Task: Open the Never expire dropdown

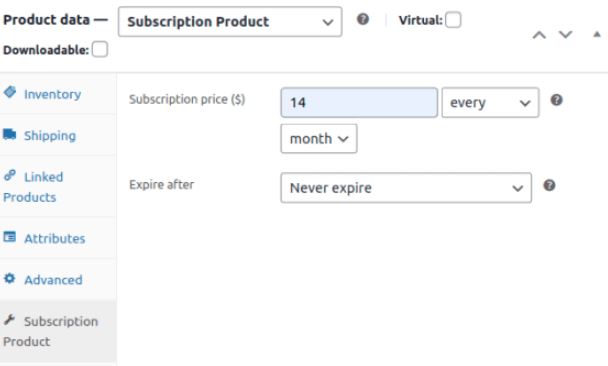Action: [x=406, y=188]
